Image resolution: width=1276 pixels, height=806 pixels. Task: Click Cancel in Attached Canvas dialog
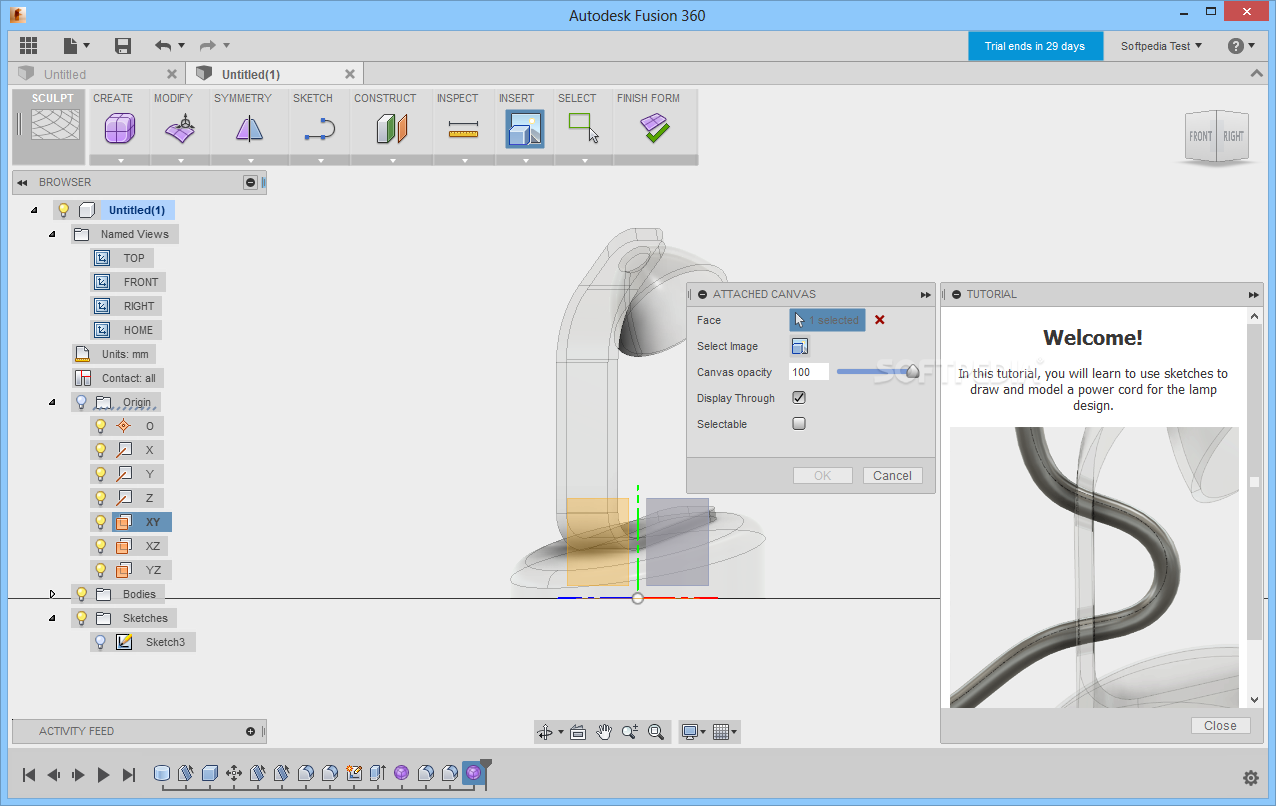(892, 476)
